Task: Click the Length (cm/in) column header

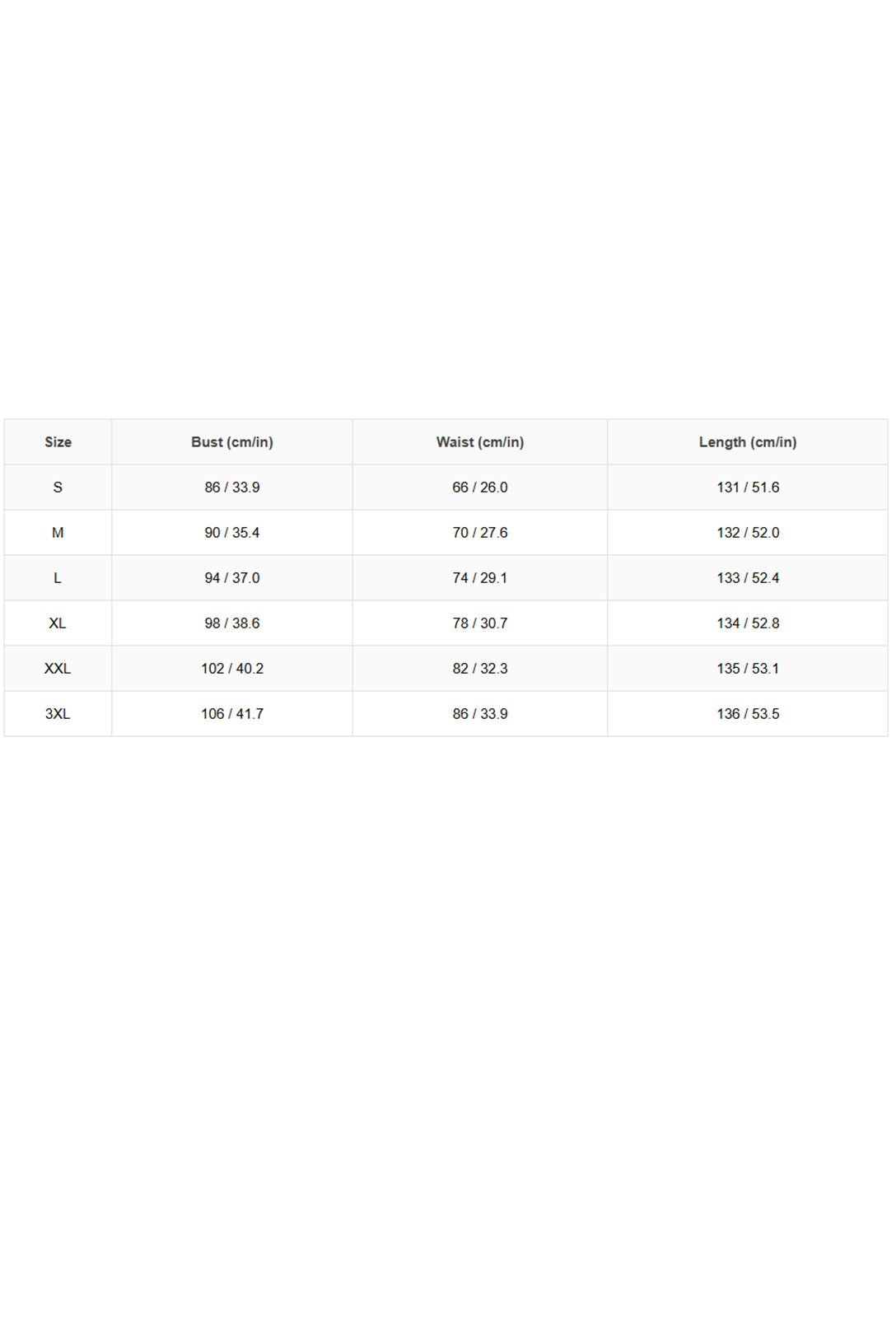Action: (x=748, y=442)
